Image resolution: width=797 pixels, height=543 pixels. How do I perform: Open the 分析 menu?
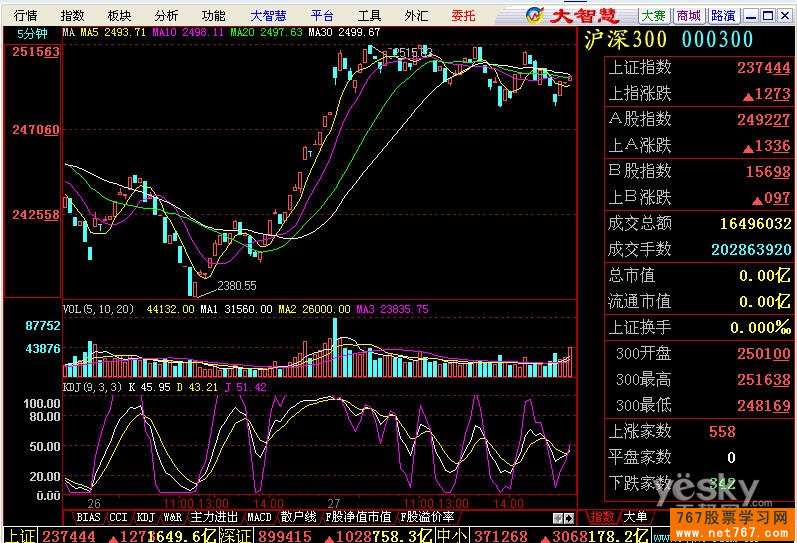pyautogui.click(x=166, y=16)
